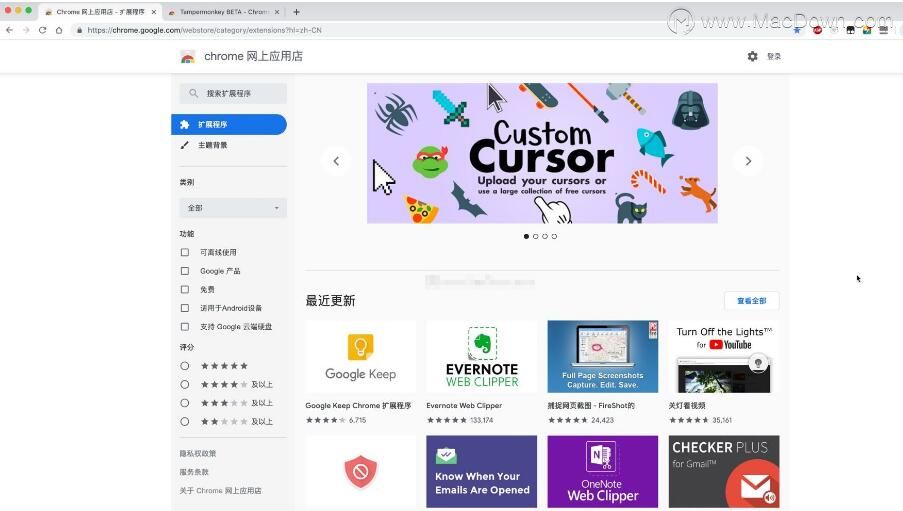Go back with the browser back arrow
The width and height of the screenshot is (903, 511).
pyautogui.click(x=9, y=30)
